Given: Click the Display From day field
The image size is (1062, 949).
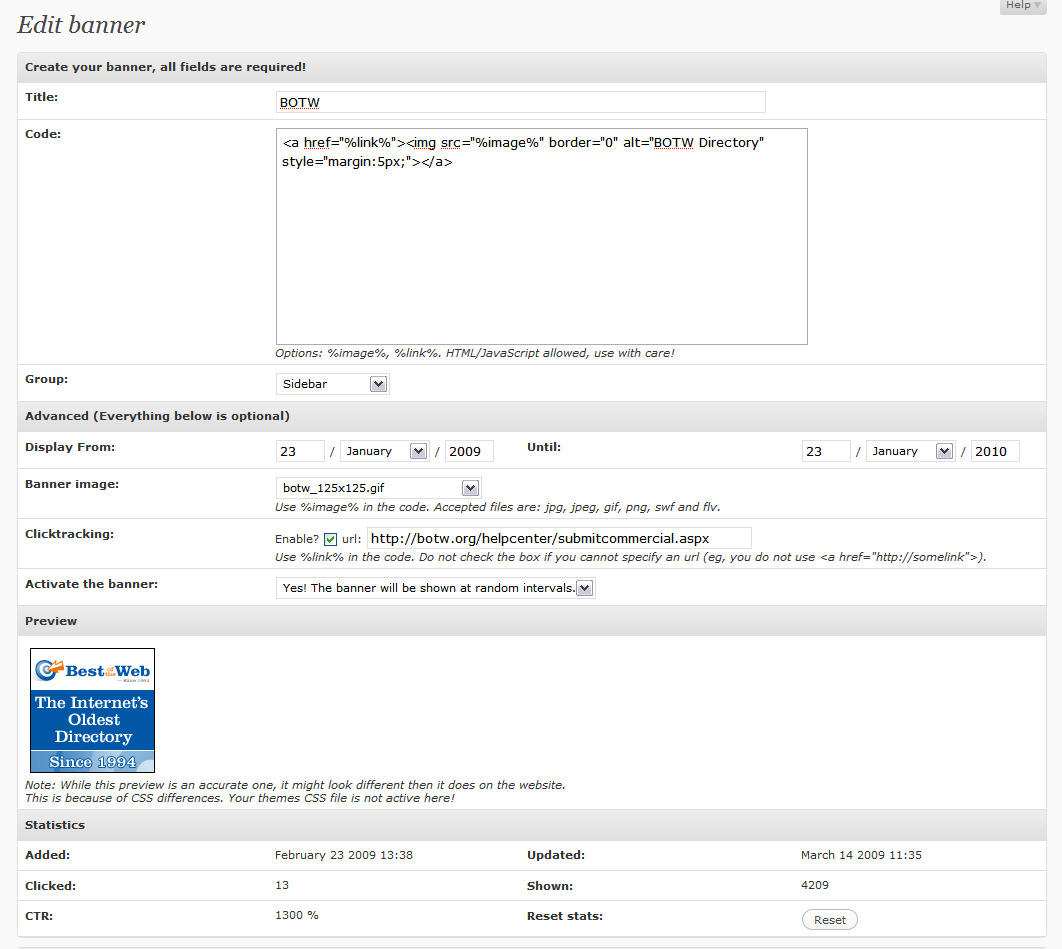Looking at the screenshot, I should (300, 451).
